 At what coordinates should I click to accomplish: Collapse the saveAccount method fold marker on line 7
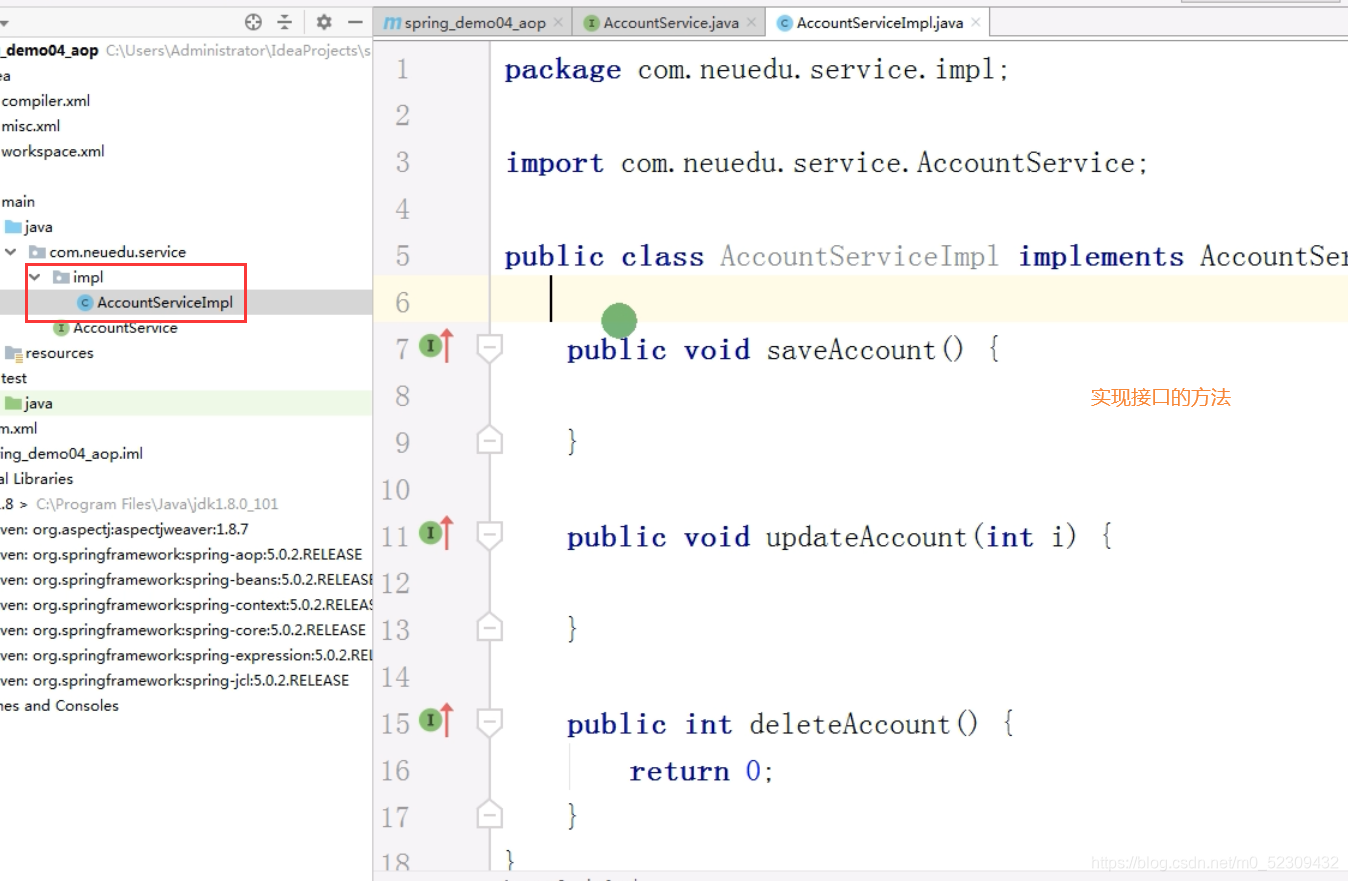[x=489, y=349]
